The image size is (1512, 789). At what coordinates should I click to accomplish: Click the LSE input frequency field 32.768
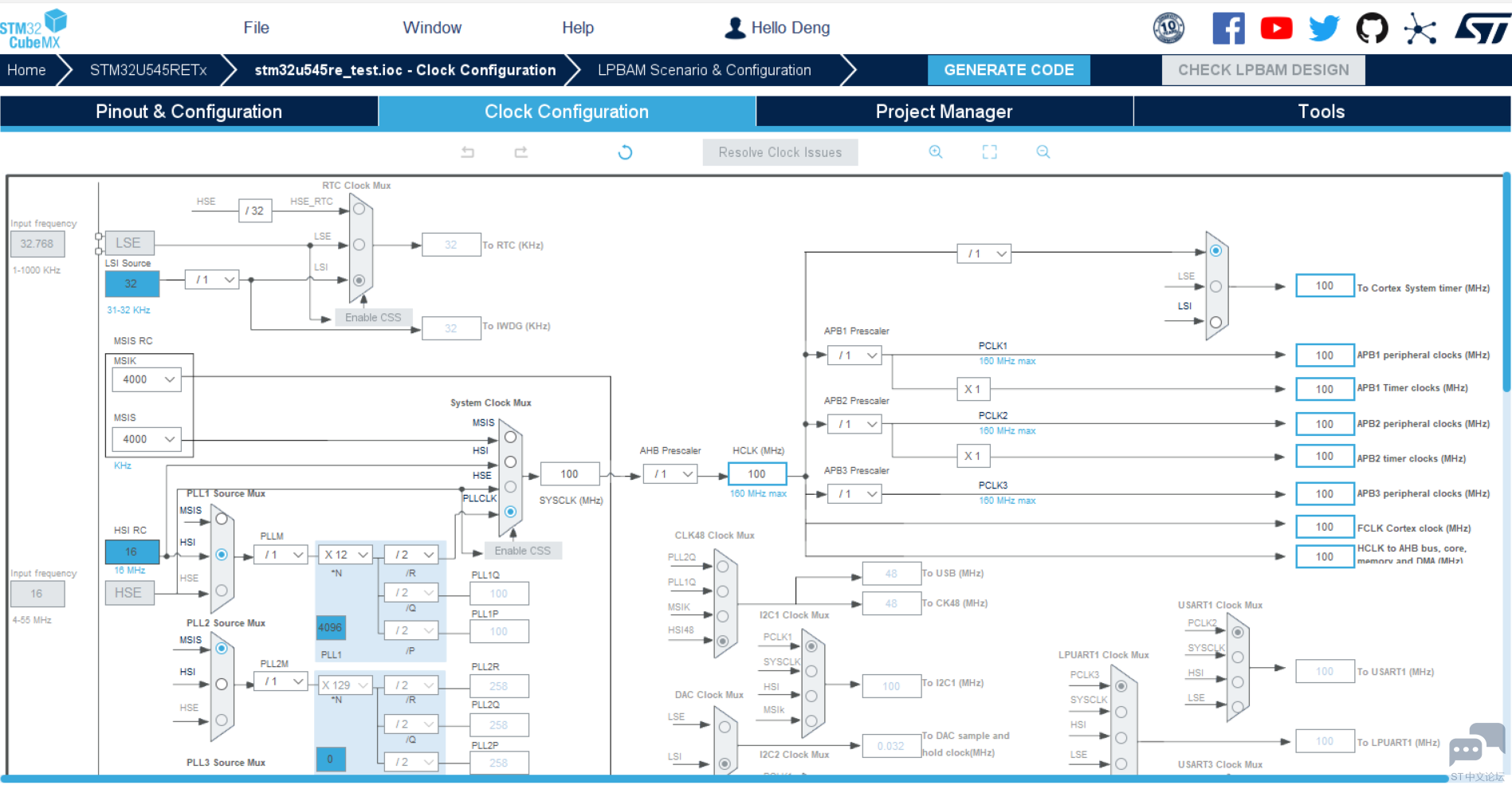(37, 244)
